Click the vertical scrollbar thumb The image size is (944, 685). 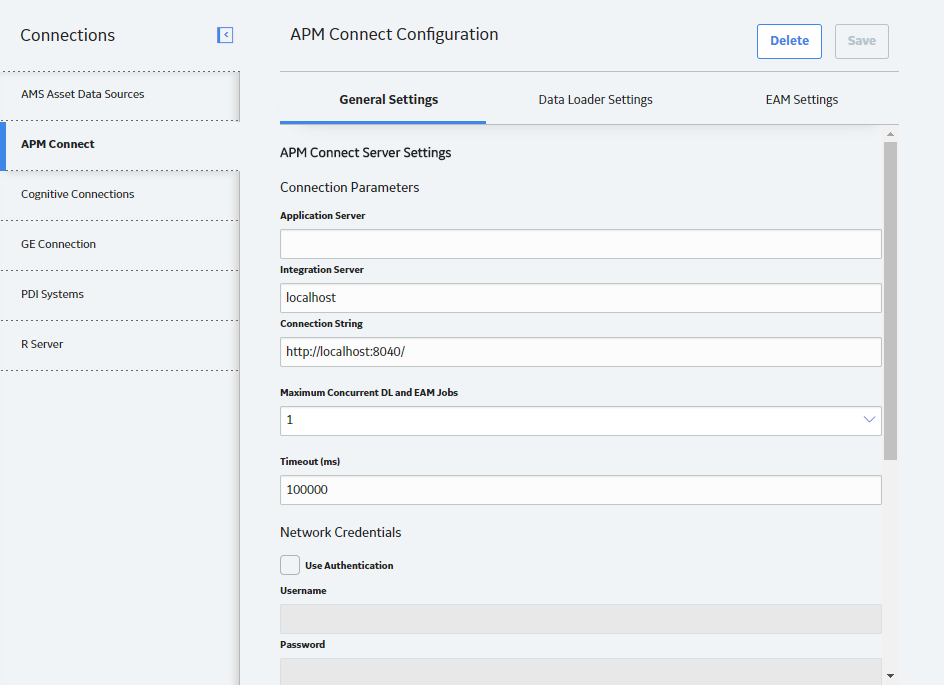[x=890, y=301]
